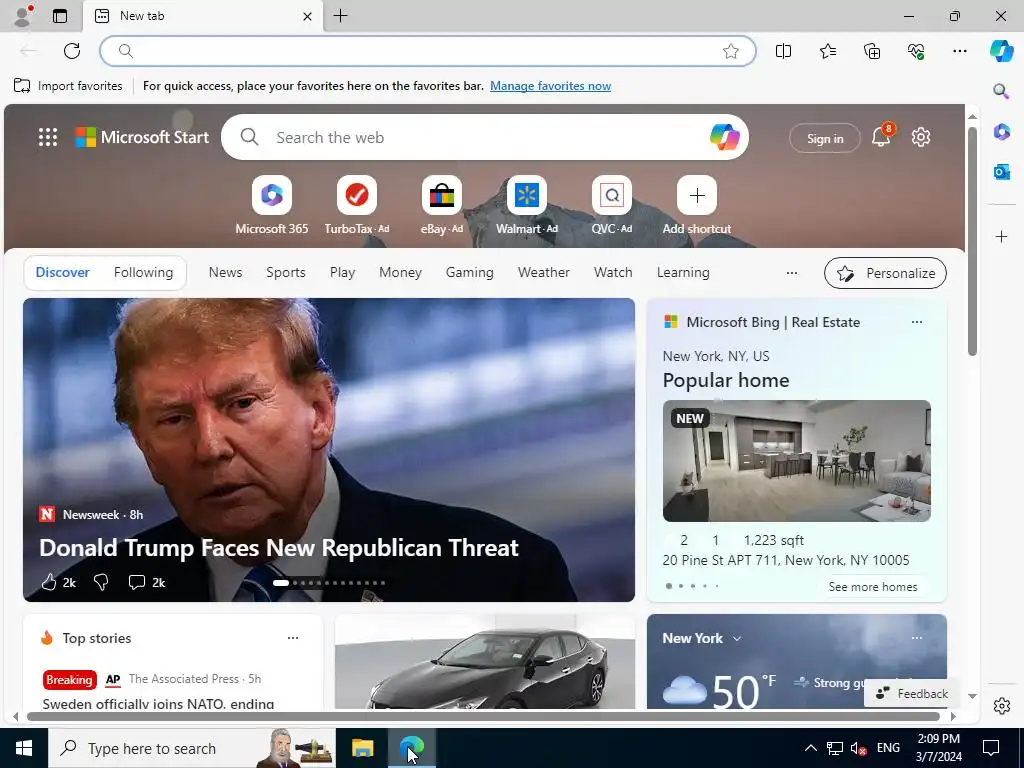Open File Explorer from the taskbar
This screenshot has height=768, width=1024.
click(362, 748)
